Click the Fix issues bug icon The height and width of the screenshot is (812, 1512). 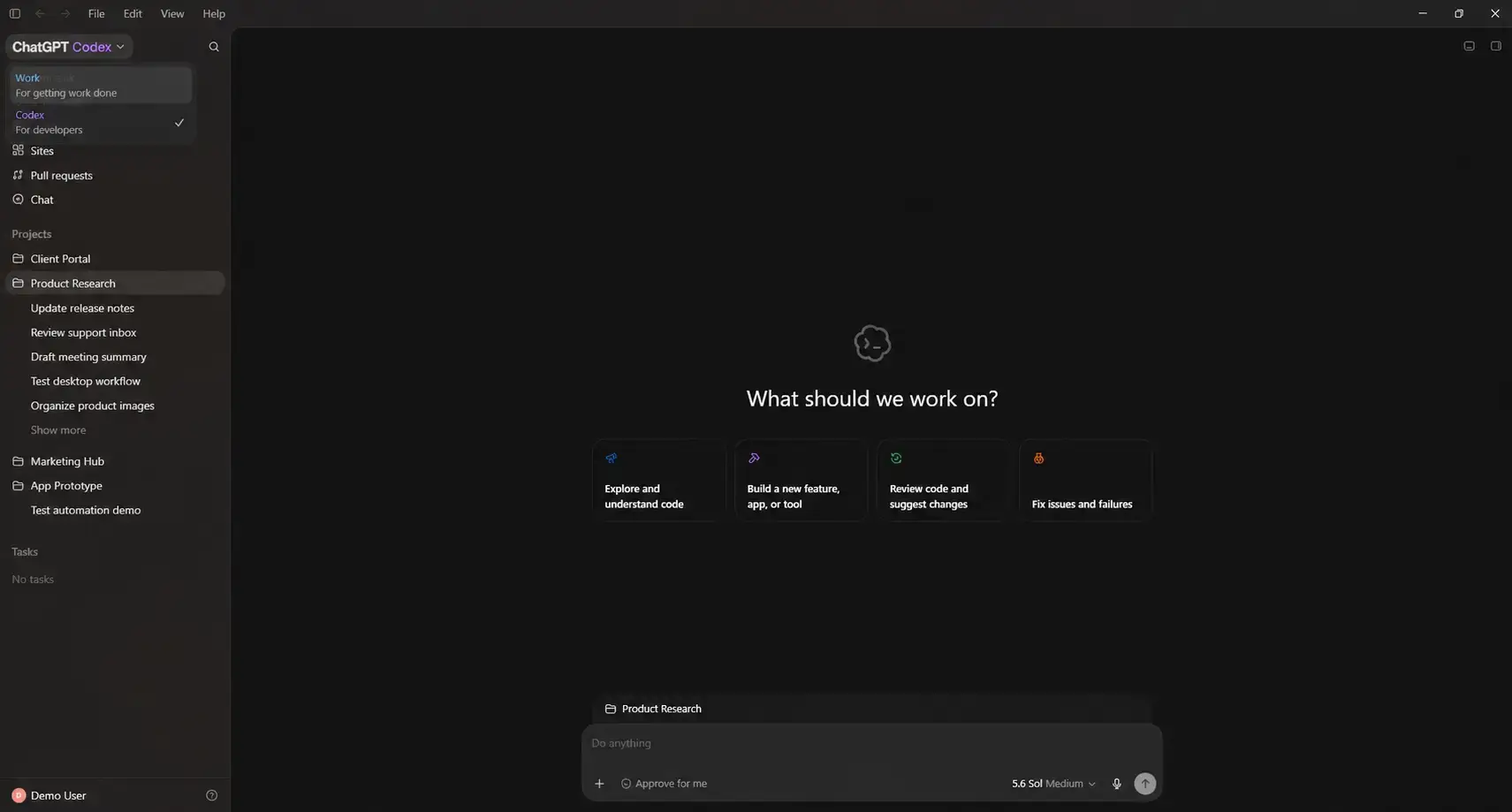click(x=1038, y=459)
